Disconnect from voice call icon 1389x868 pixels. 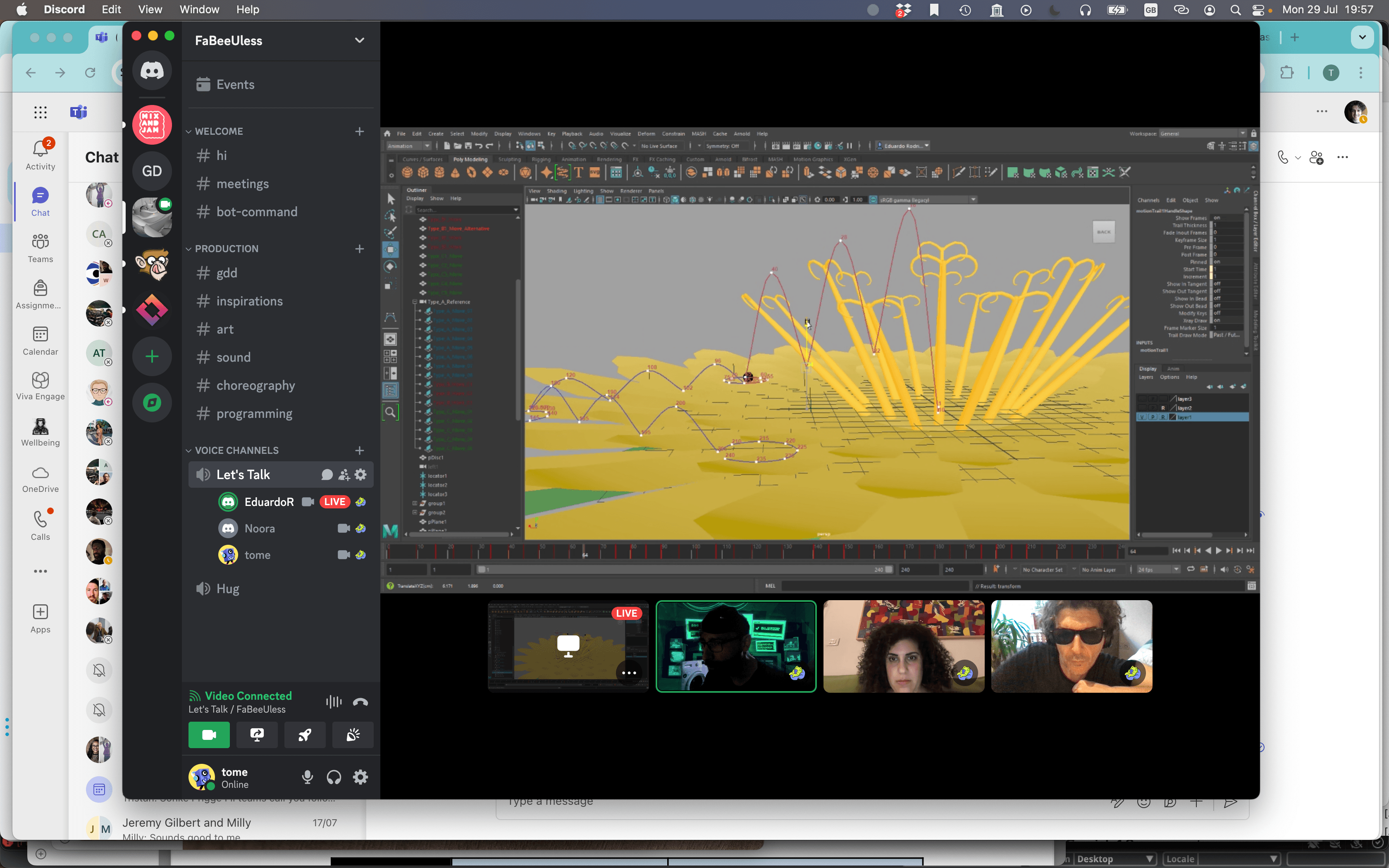point(360,701)
